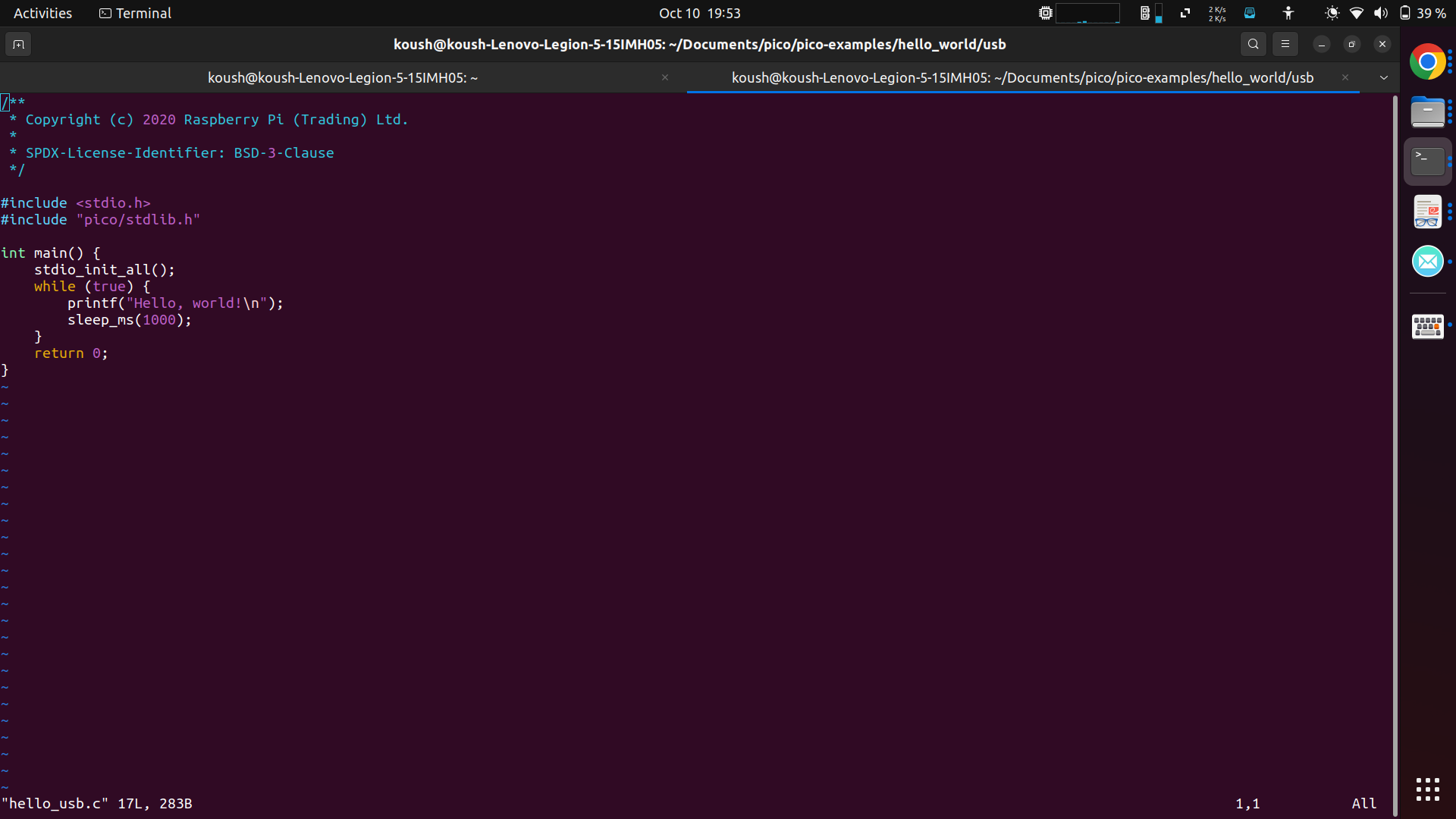Open the CPU monitor indicator
The width and height of the screenshot is (1456, 819).
[x=1044, y=13]
